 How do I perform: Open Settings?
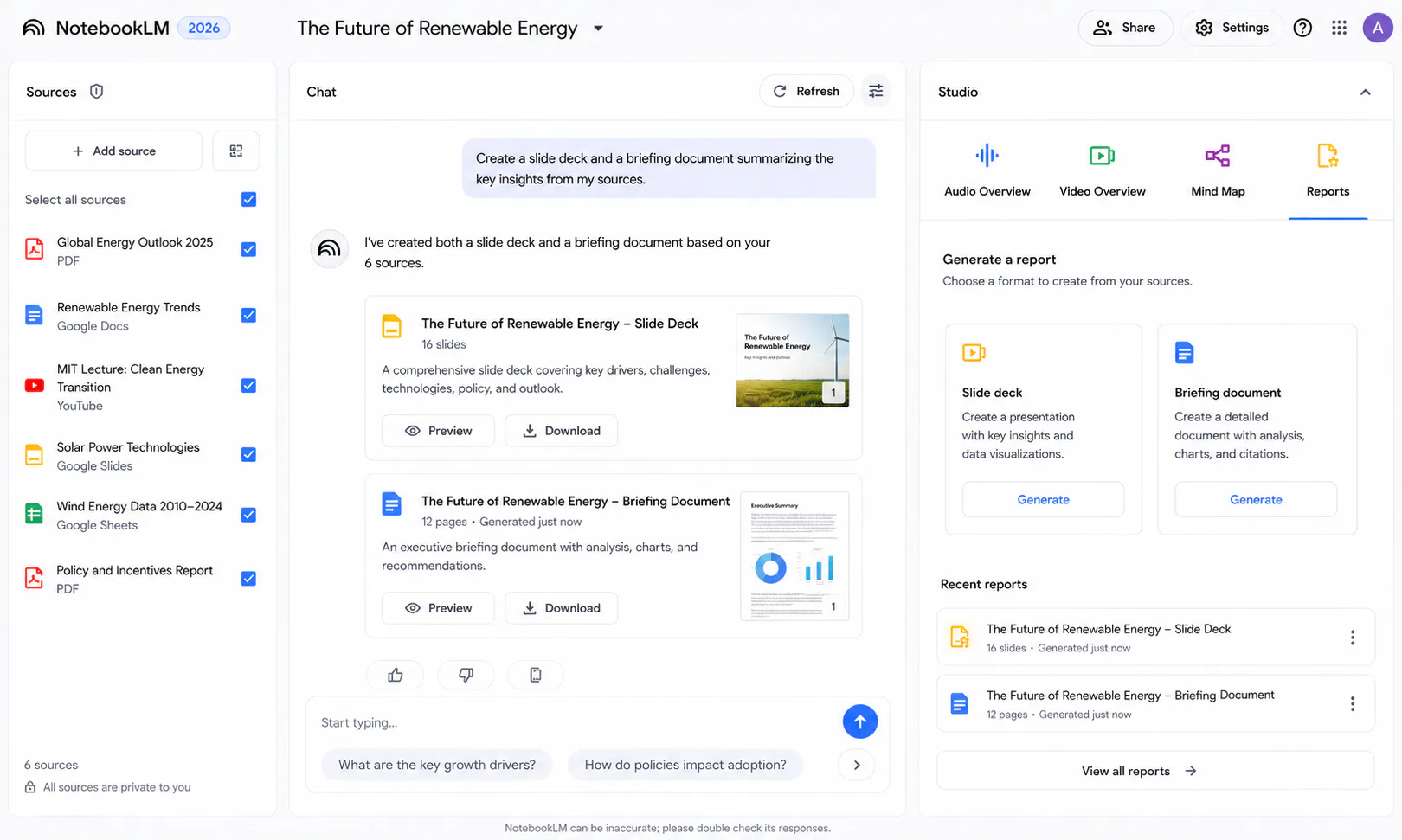point(1232,28)
